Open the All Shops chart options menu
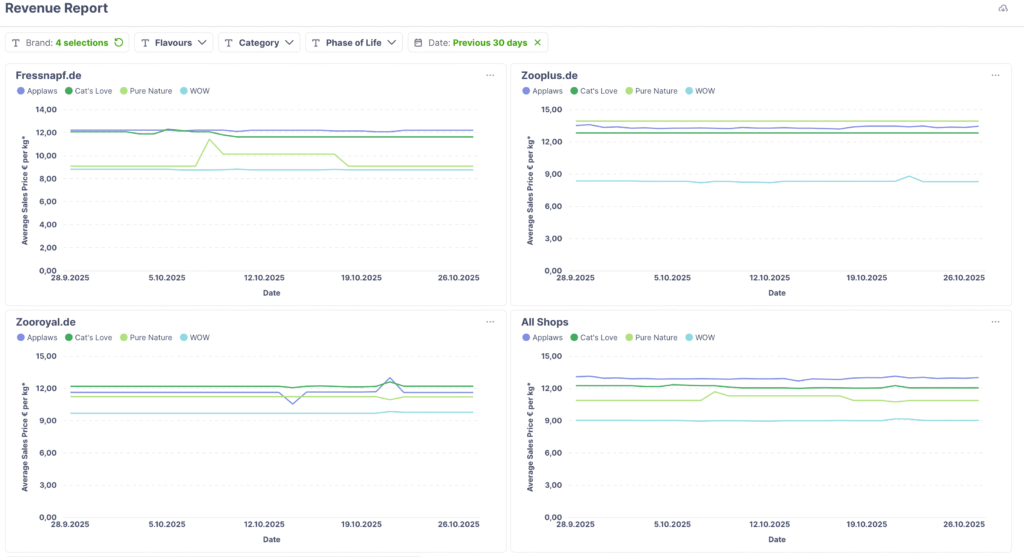1024x557 pixels. coord(995,322)
